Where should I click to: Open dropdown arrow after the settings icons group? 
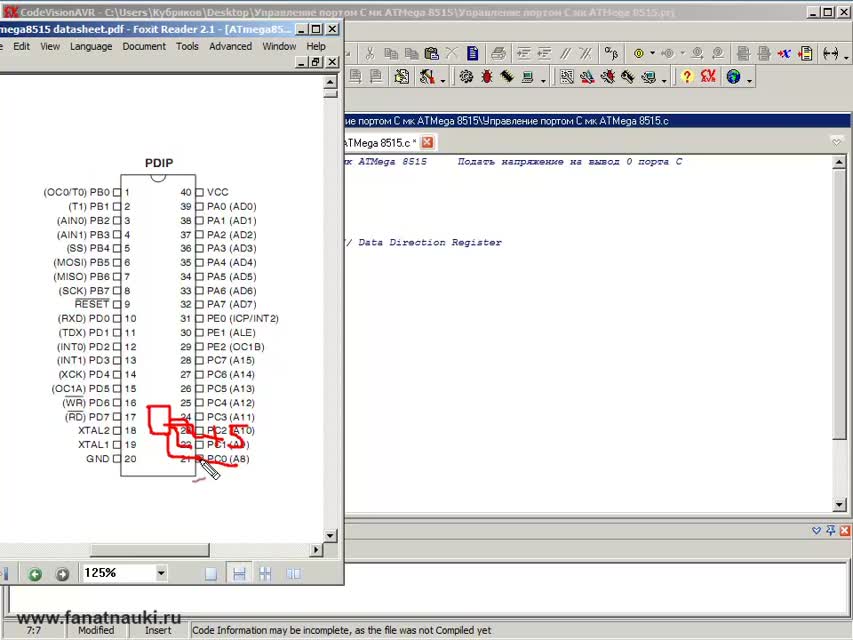(664, 81)
